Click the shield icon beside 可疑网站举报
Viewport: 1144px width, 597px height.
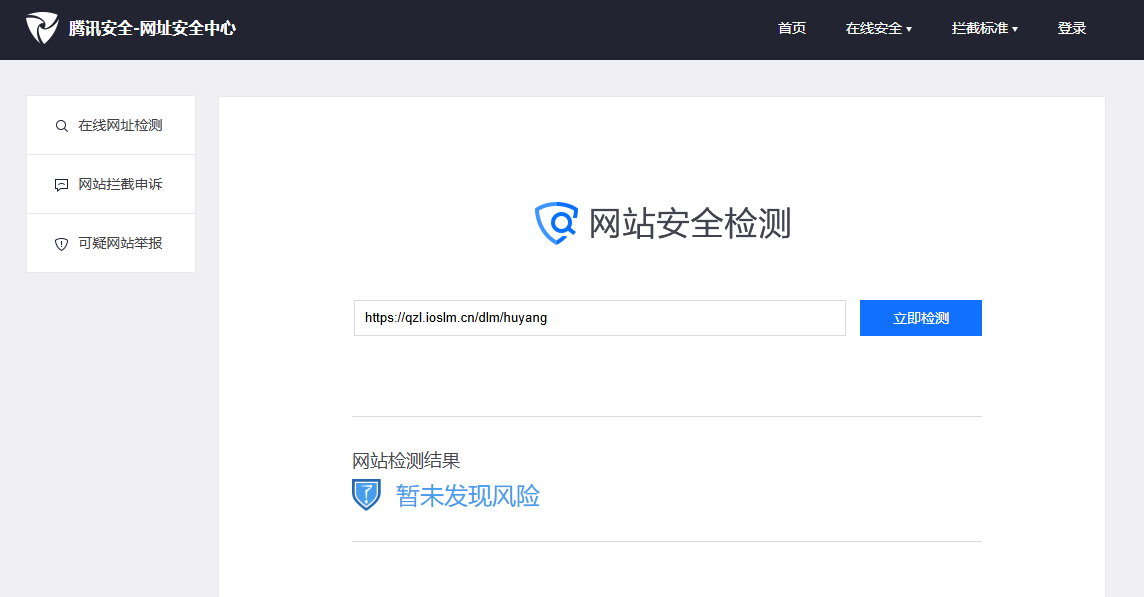tap(62, 244)
